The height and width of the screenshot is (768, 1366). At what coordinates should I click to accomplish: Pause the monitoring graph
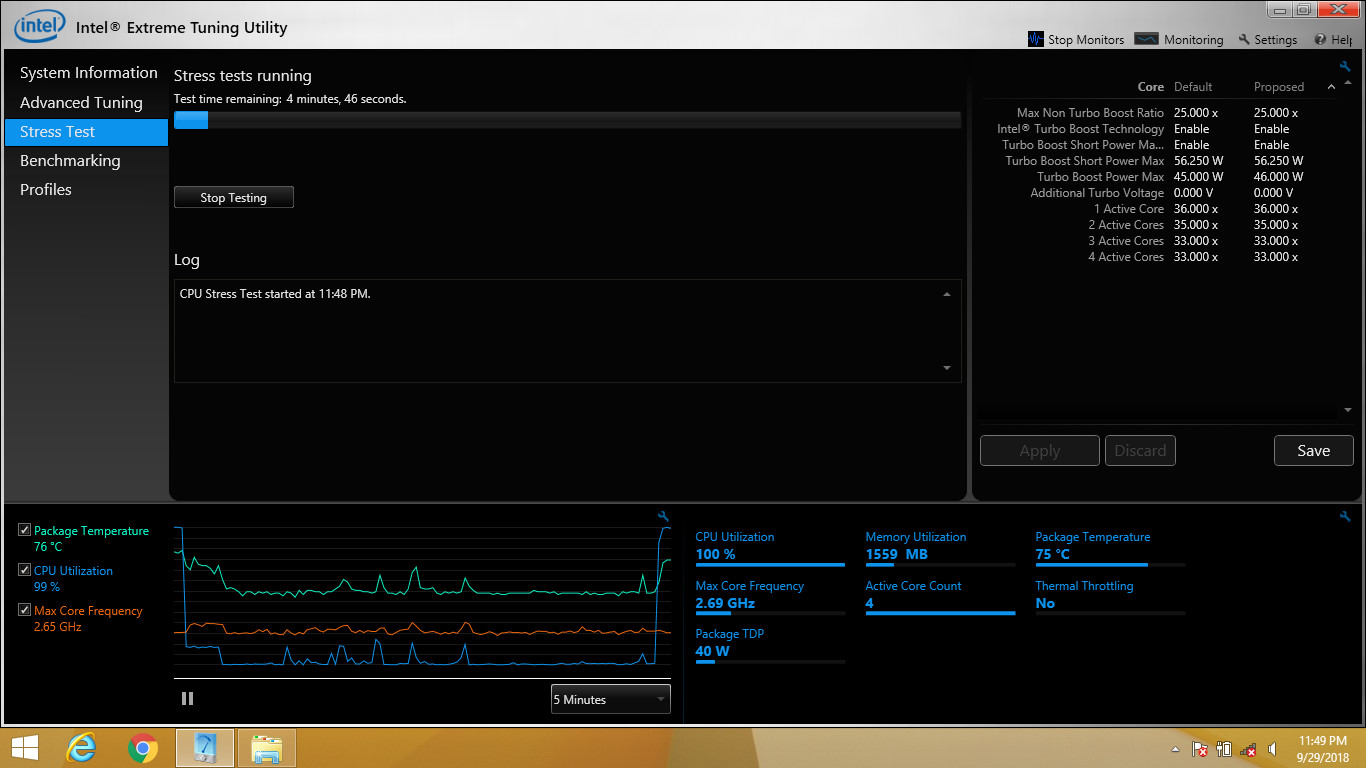pos(187,699)
